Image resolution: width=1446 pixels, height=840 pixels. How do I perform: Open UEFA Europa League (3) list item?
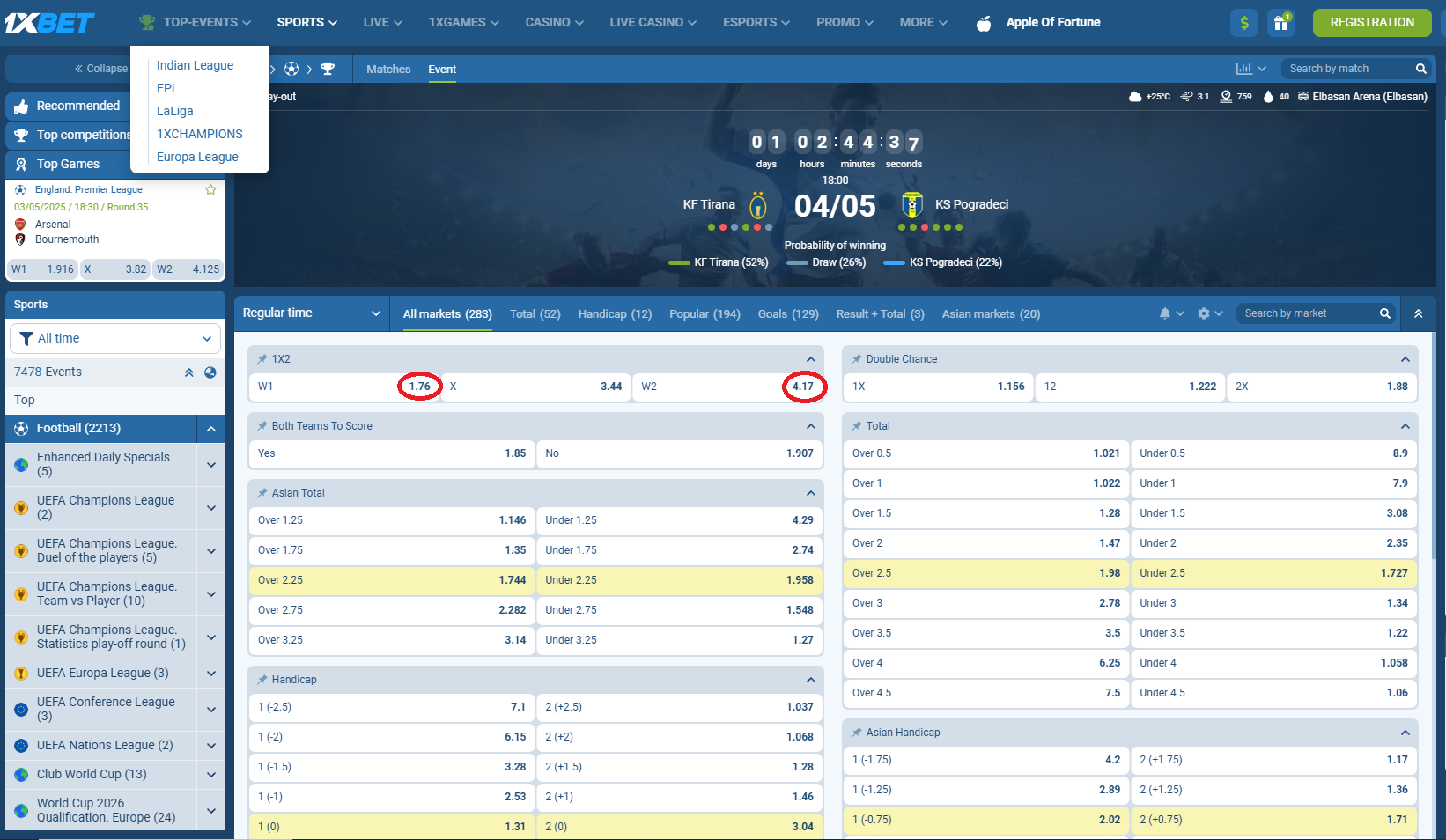coord(103,674)
